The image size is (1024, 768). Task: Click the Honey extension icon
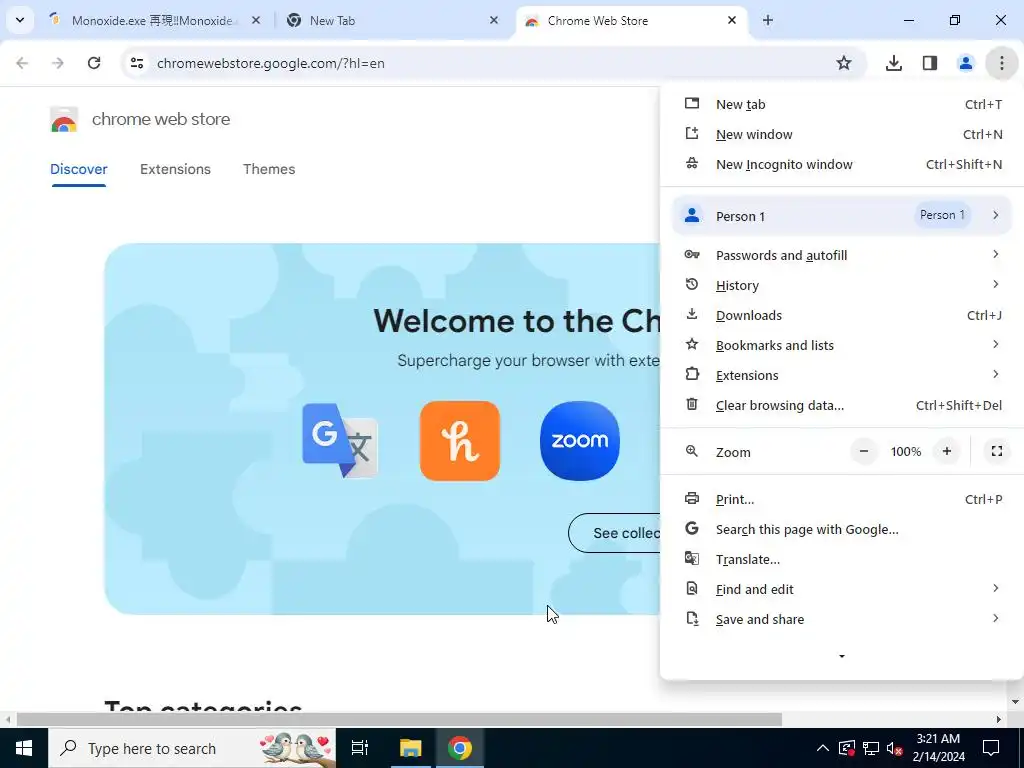[x=460, y=441]
